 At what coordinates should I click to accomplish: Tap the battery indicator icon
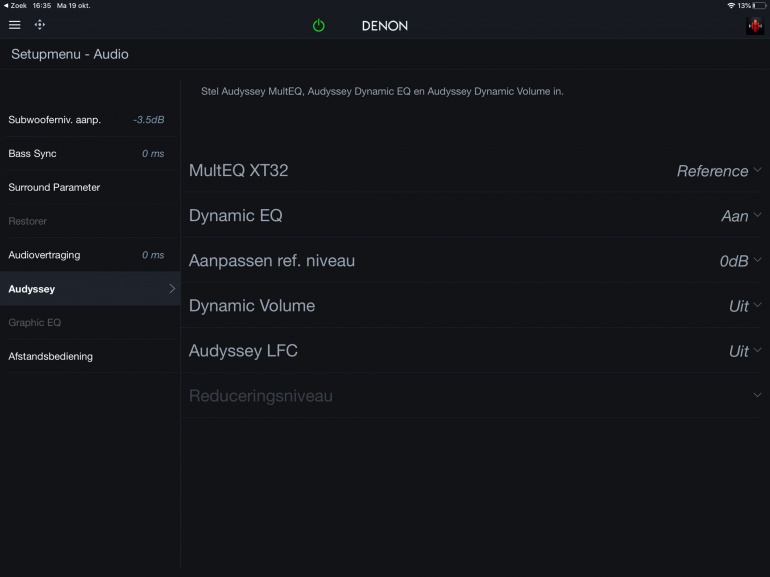coord(760,5)
